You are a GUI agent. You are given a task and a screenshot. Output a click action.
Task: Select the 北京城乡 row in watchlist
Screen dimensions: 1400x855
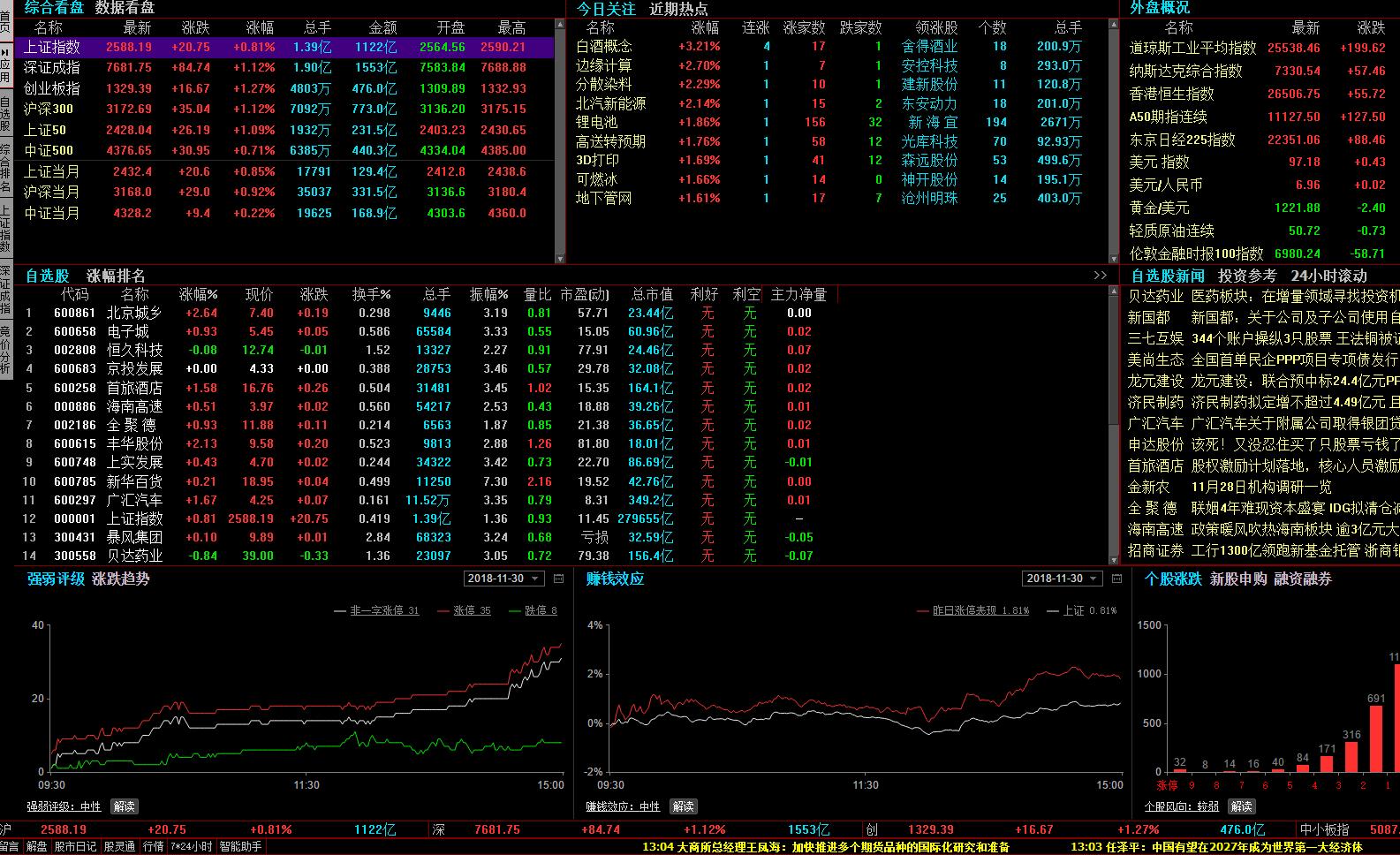[x=134, y=313]
